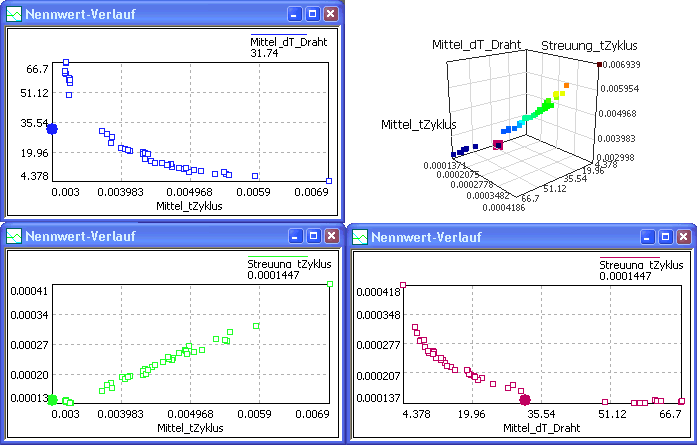The width and height of the screenshot is (697, 445).
Task: Click the magenta plot window's title bar icon
Action: coord(360,237)
